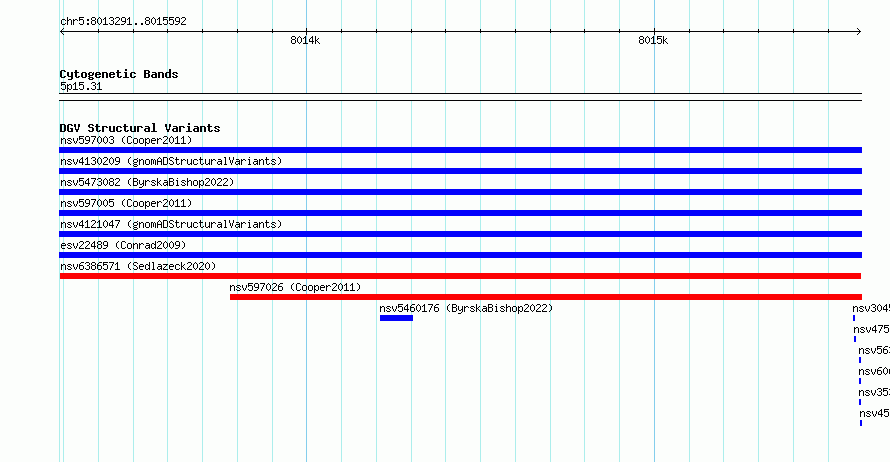Select the blue bar under nsv4130209
Viewport: 890px width, 462px height.
(x=460, y=171)
